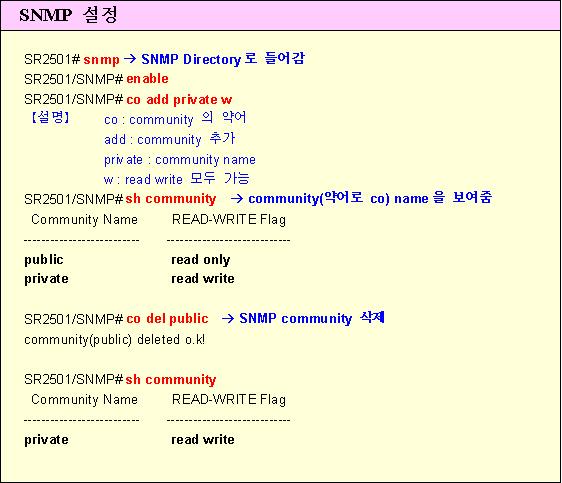Click 'SR2501/SNMP#' prompt before 'co del public'
Screen dimensions: 562x483
(x=74, y=319)
